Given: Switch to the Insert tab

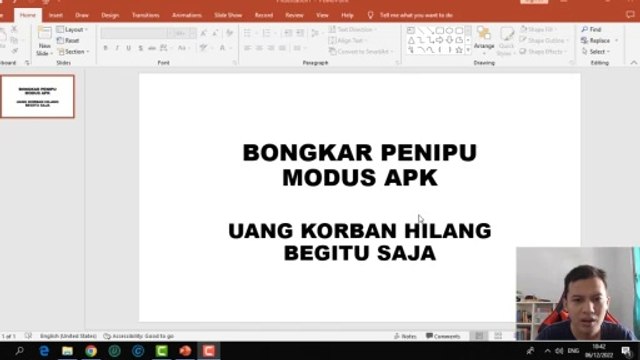Looking at the screenshot, I should pos(56,15).
